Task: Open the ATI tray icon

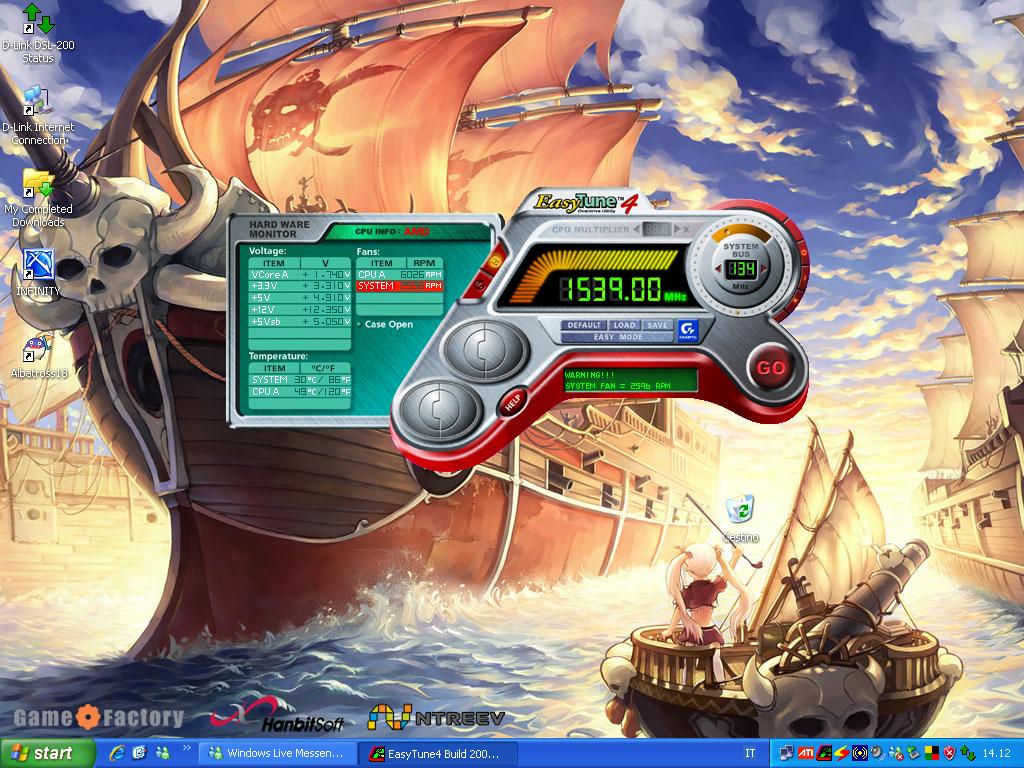Action: click(x=806, y=753)
